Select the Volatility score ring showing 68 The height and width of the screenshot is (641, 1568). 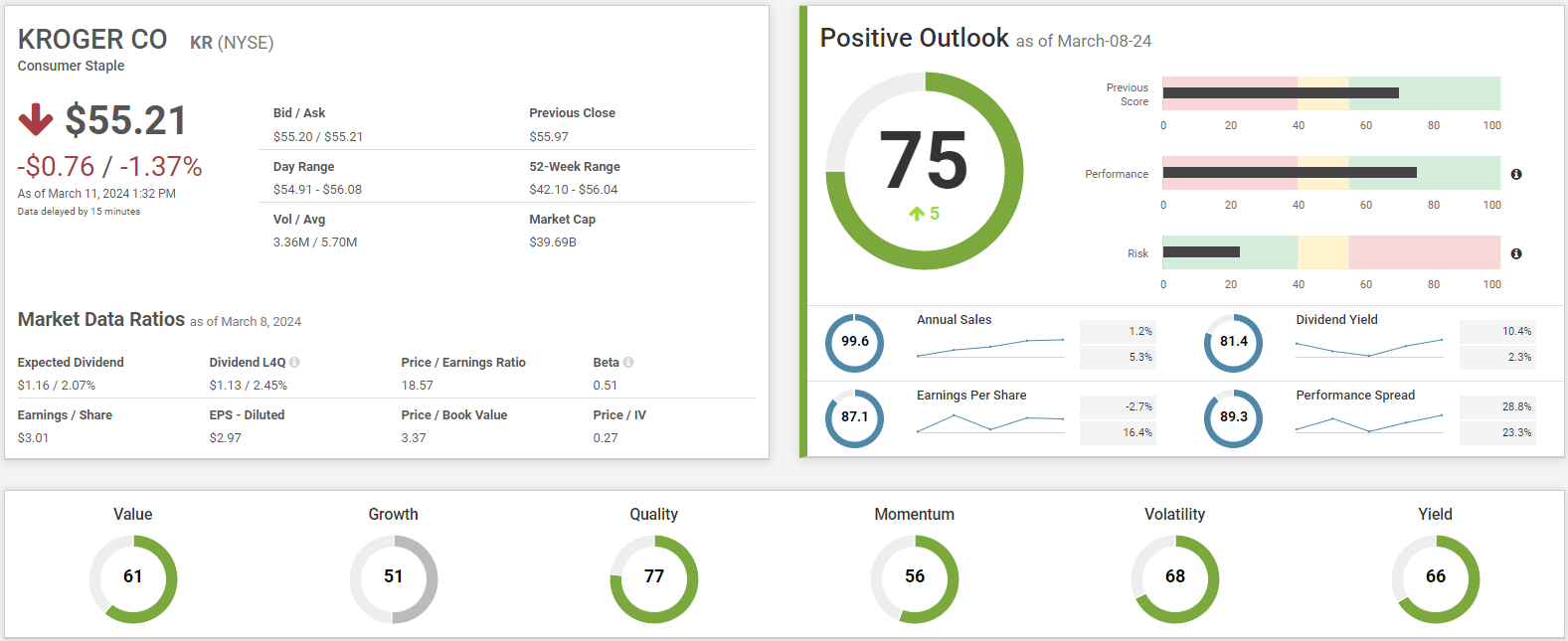pyautogui.click(x=1175, y=579)
